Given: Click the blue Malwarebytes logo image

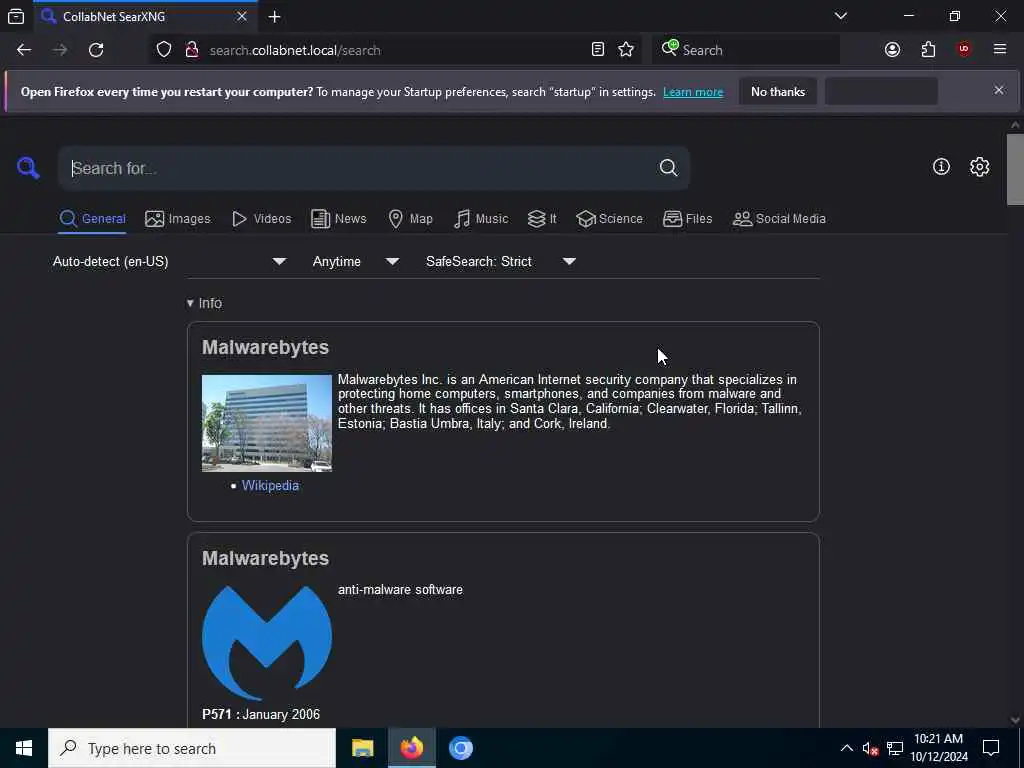Looking at the screenshot, I should [x=266, y=642].
